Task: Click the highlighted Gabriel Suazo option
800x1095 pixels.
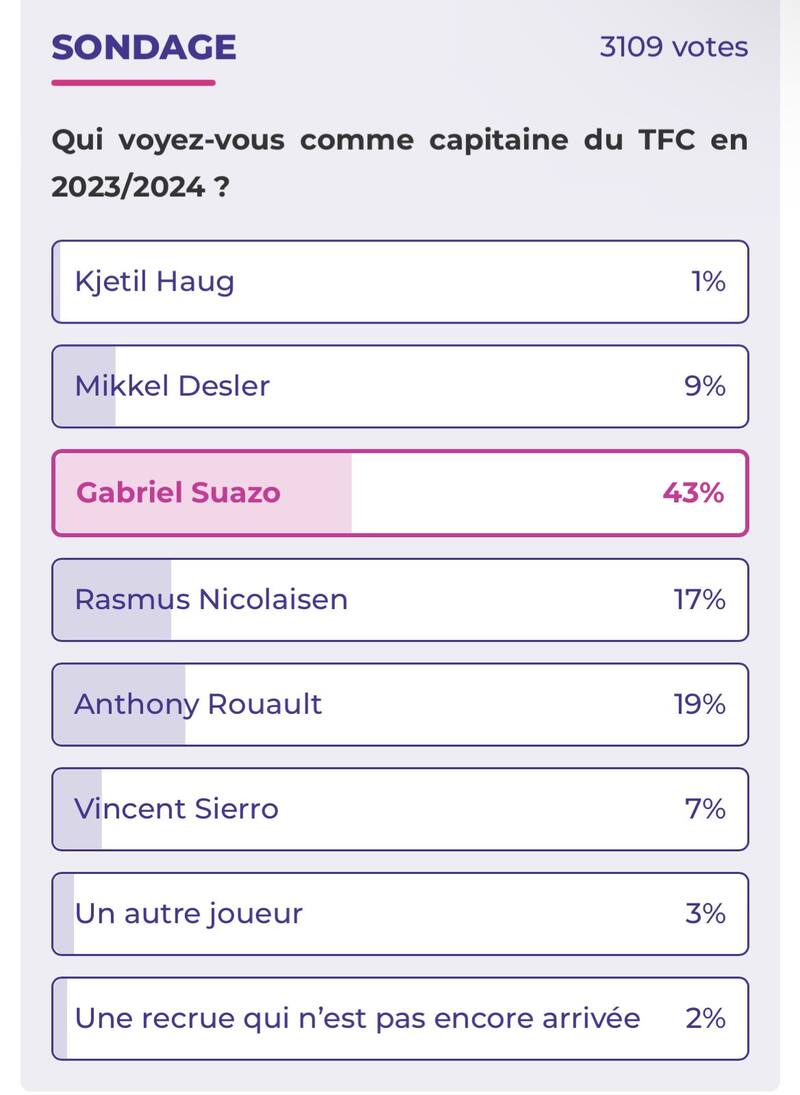Action: pyautogui.click(x=400, y=492)
